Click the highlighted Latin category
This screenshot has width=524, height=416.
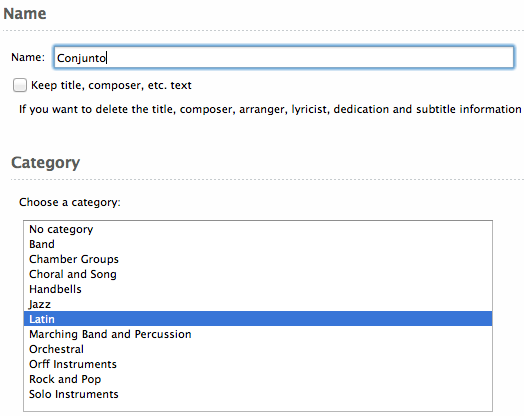click(258, 319)
